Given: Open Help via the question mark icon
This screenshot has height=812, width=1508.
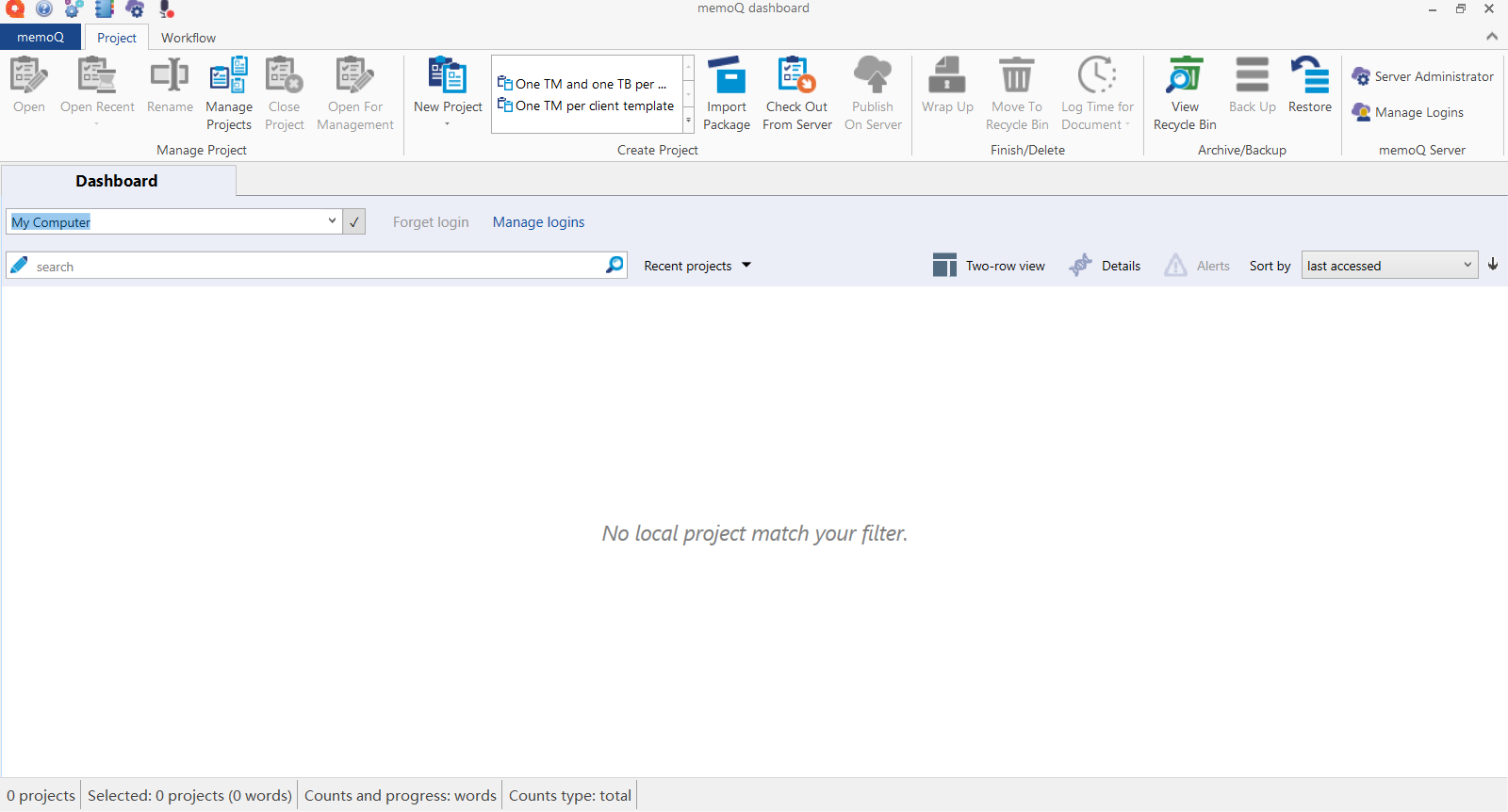Looking at the screenshot, I should coord(44,9).
